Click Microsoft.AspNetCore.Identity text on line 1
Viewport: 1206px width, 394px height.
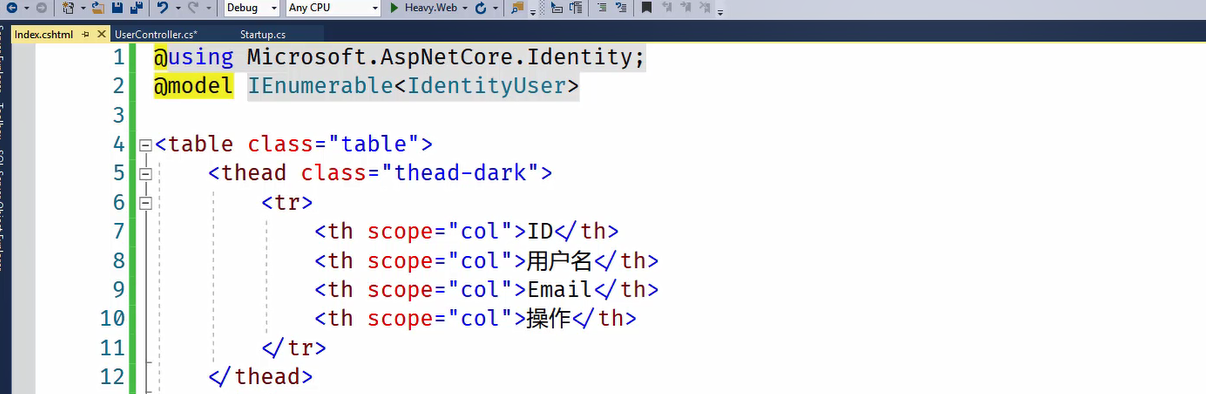click(x=440, y=57)
